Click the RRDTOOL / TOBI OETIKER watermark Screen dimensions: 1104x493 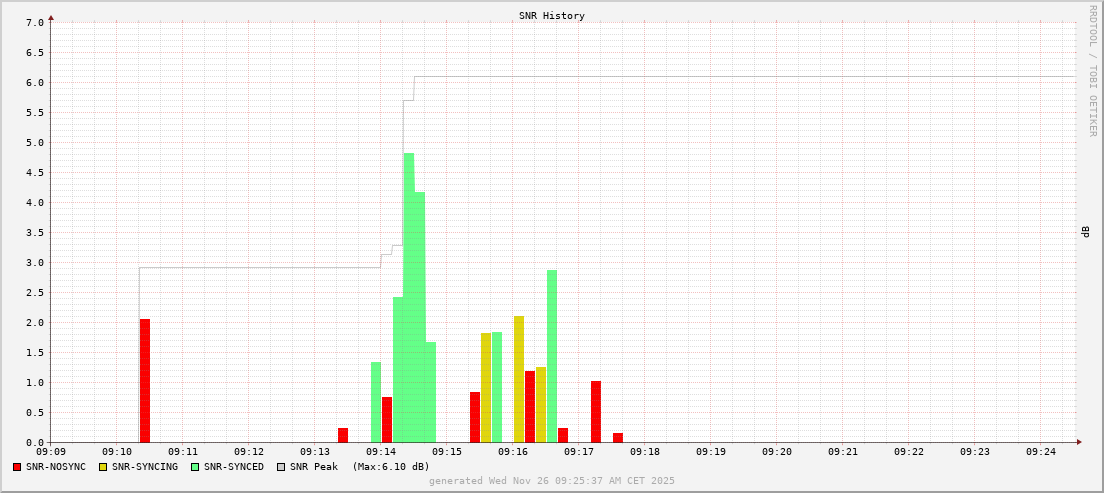[x=1092, y=70]
